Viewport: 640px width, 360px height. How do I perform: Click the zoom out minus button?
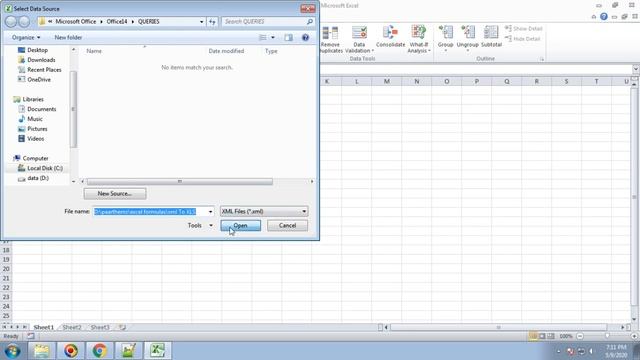coord(580,336)
